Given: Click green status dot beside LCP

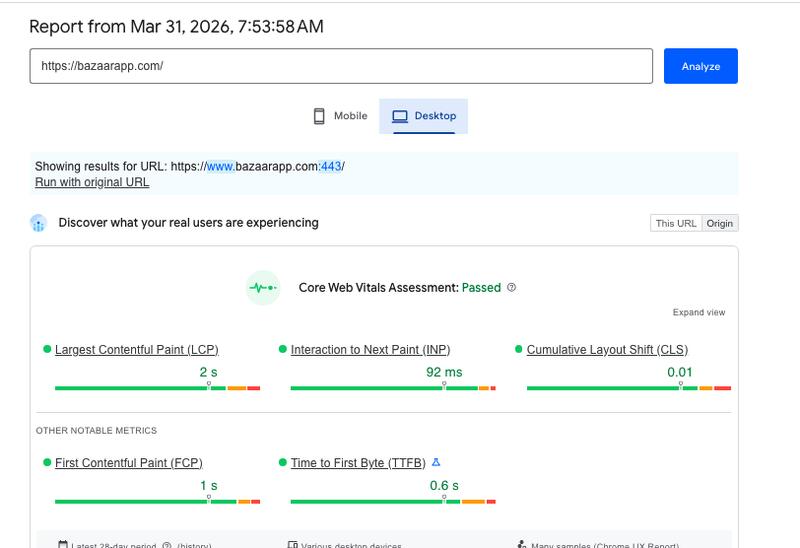Looking at the screenshot, I should [47, 349].
